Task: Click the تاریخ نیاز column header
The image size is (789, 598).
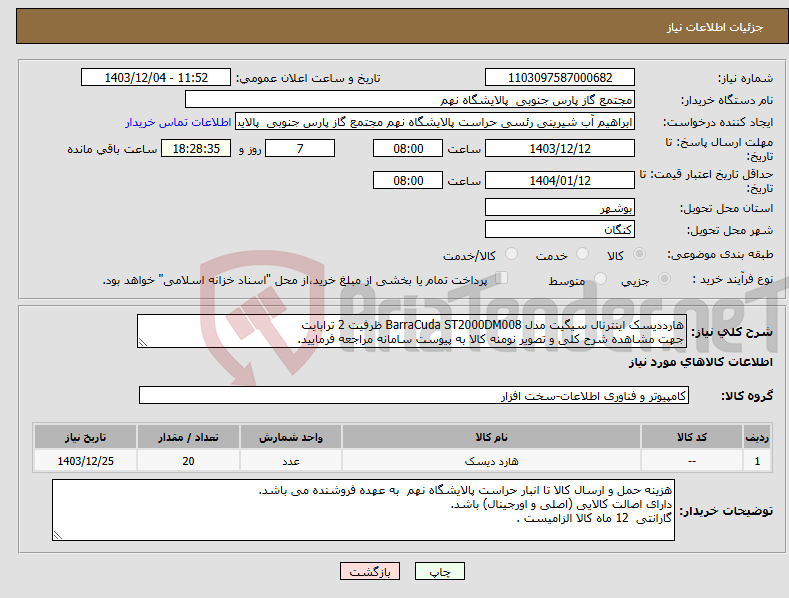Action: tap(86, 437)
